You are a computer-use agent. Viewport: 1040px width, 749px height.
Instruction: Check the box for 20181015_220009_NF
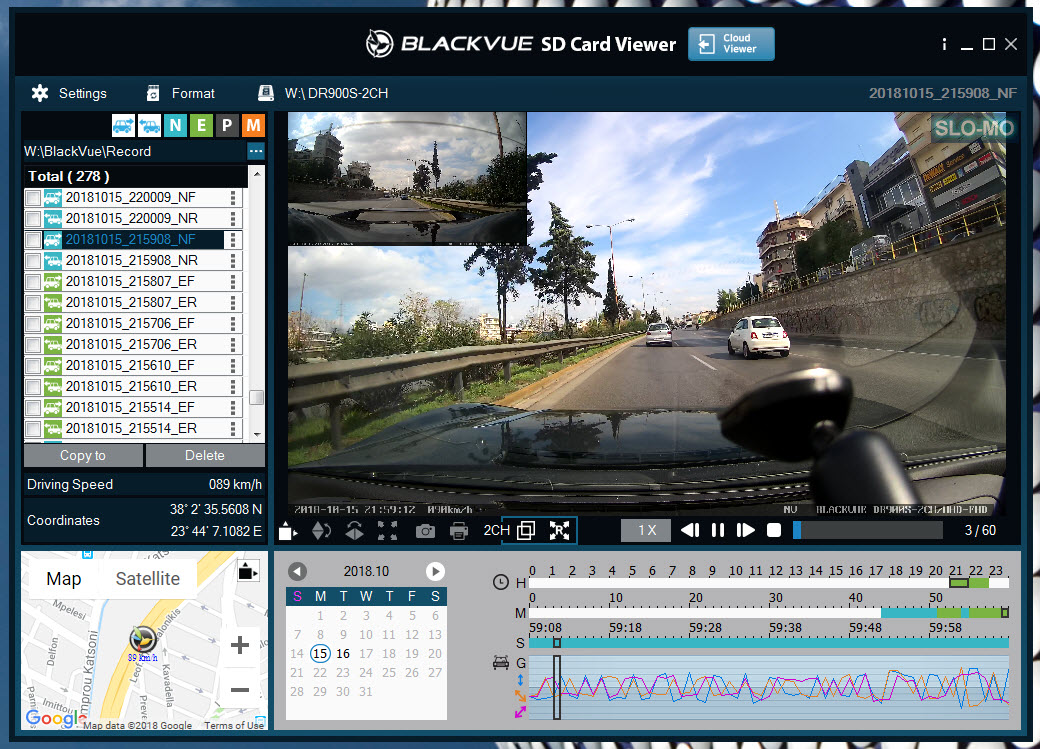tap(32, 198)
